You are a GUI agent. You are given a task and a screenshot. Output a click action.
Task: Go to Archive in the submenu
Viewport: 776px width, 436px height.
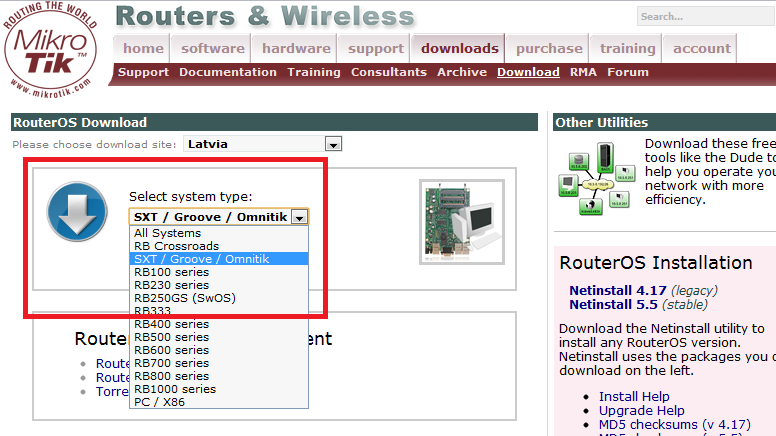click(462, 72)
